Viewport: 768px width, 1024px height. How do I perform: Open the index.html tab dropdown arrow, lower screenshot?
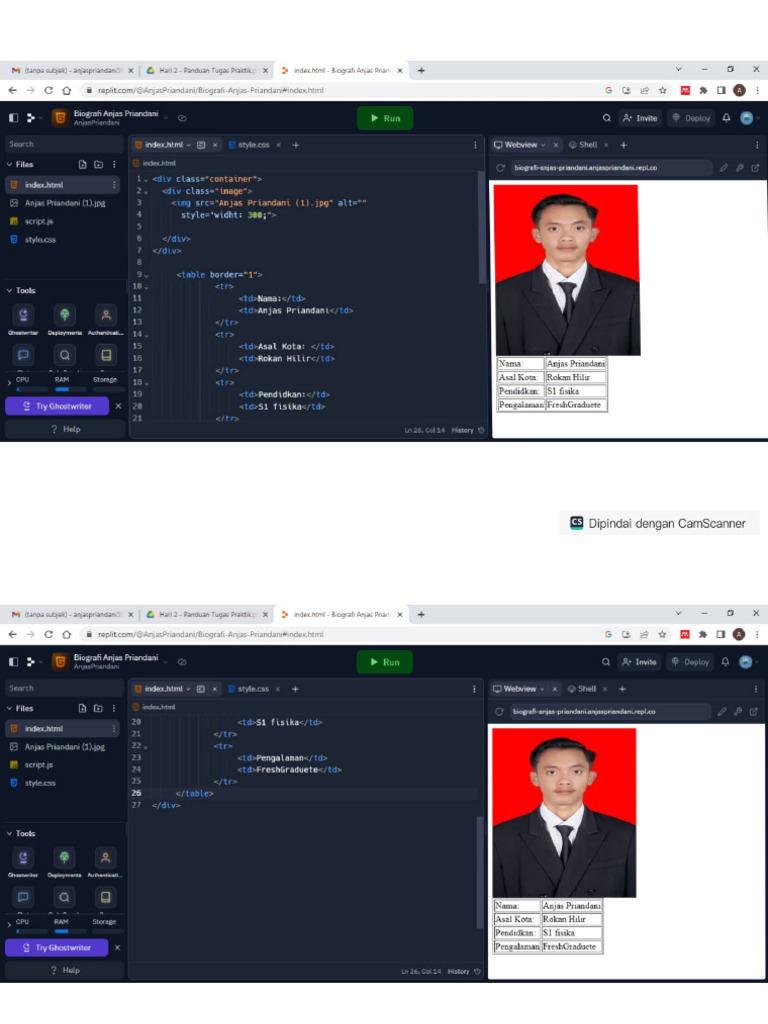click(x=189, y=689)
